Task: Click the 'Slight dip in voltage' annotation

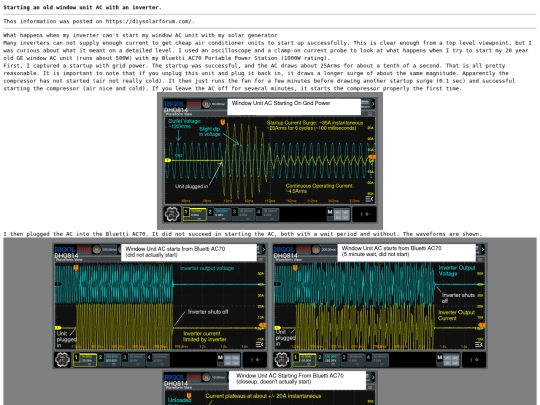Action: click(x=209, y=131)
